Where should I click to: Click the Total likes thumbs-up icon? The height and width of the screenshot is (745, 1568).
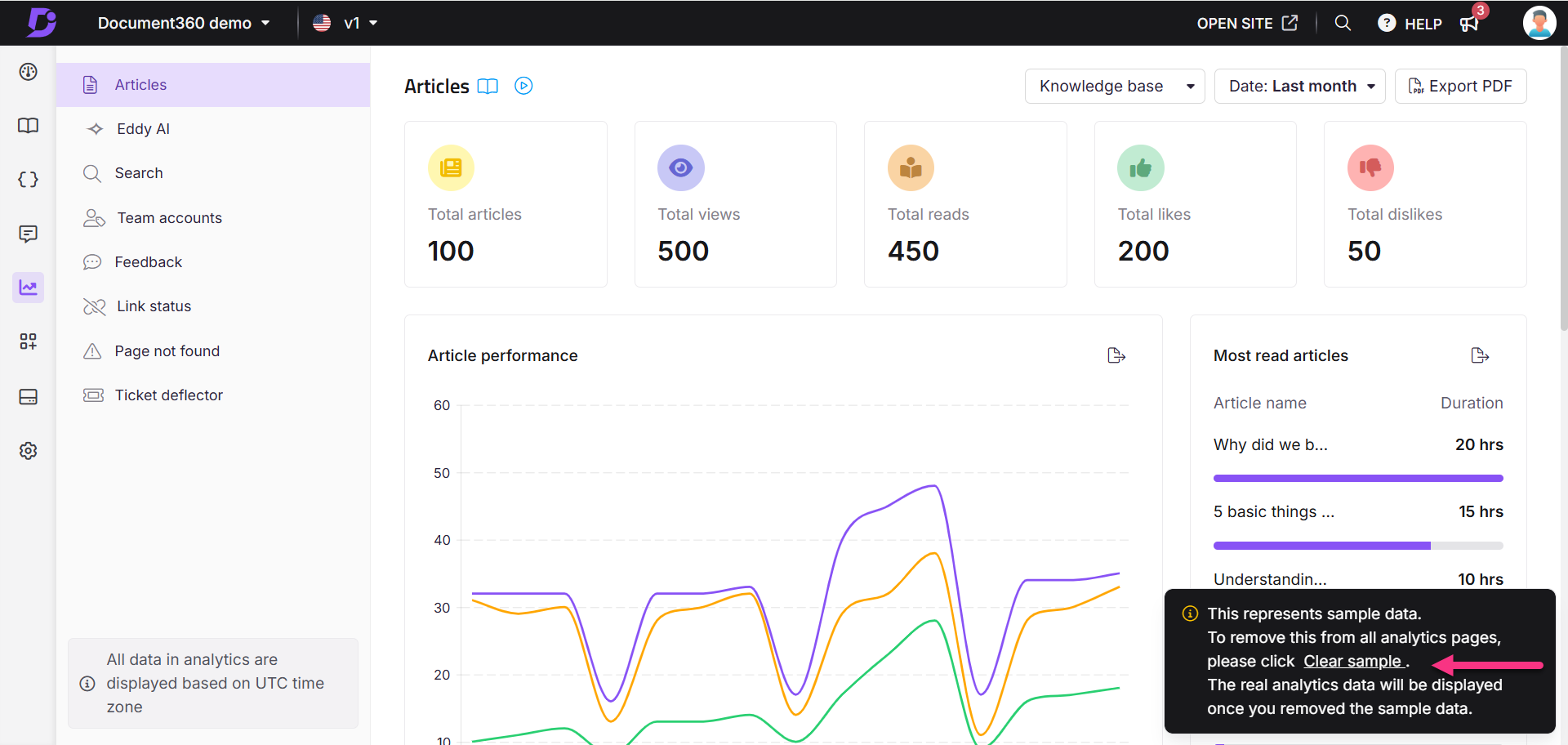pyautogui.click(x=1141, y=167)
